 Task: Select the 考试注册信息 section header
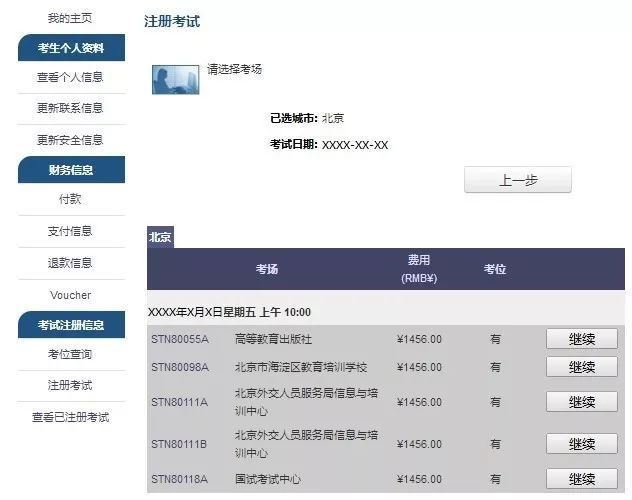coord(71,325)
